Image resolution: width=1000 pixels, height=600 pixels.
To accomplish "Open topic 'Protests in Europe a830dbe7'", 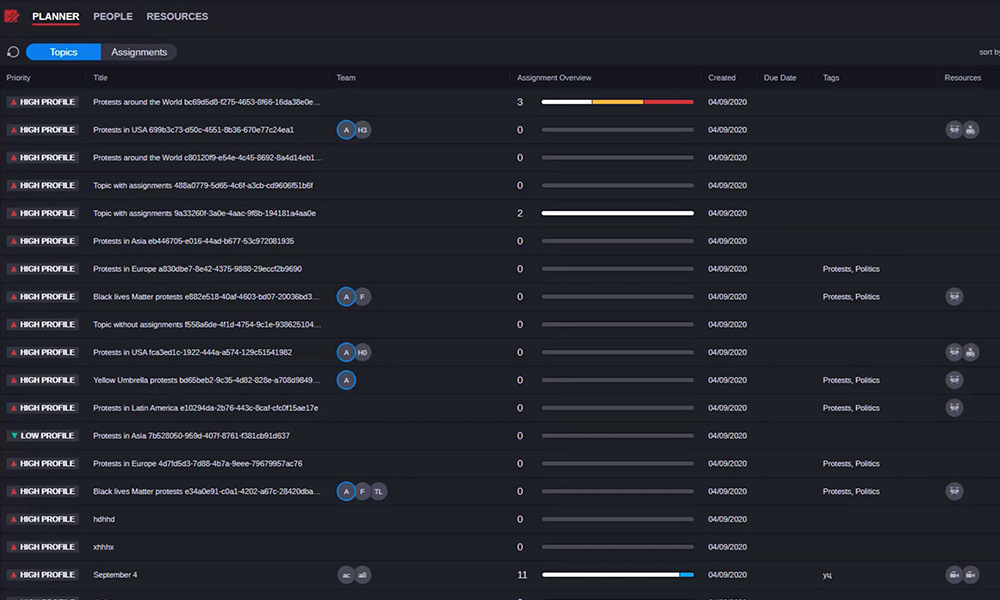I will coord(197,269).
